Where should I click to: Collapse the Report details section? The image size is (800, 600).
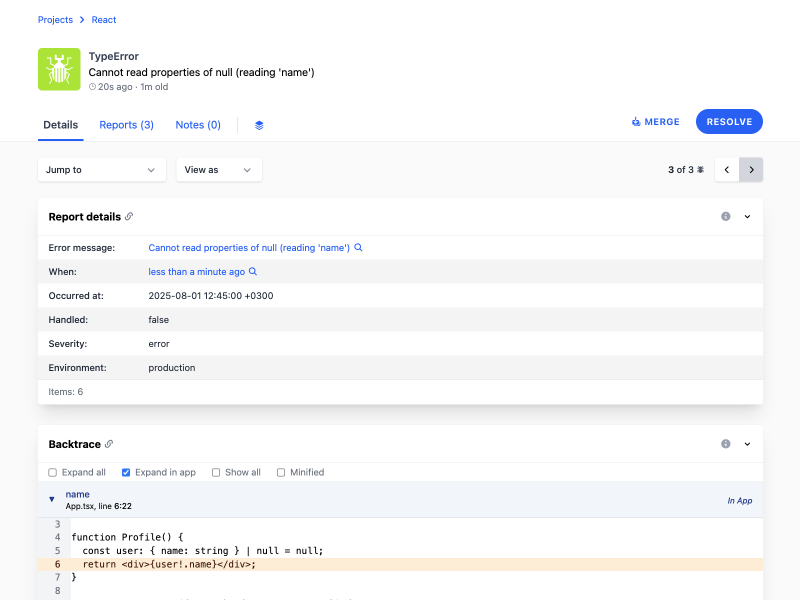(x=747, y=216)
